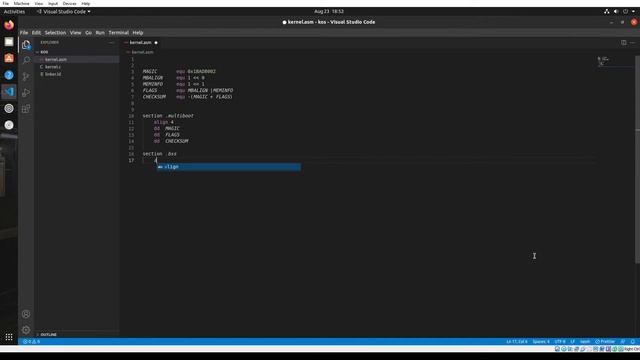
Task: Open the VirtualBox Machine menu
Action: coord(21,3)
